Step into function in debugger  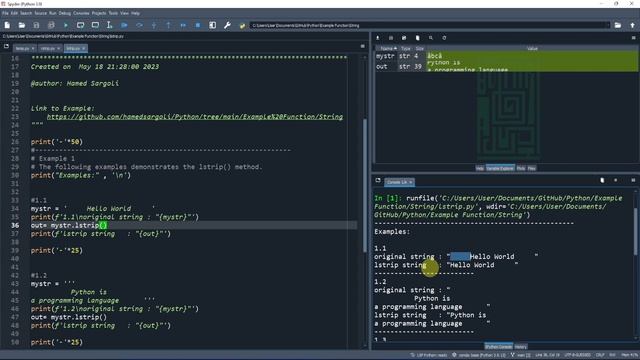[x=154, y=25]
